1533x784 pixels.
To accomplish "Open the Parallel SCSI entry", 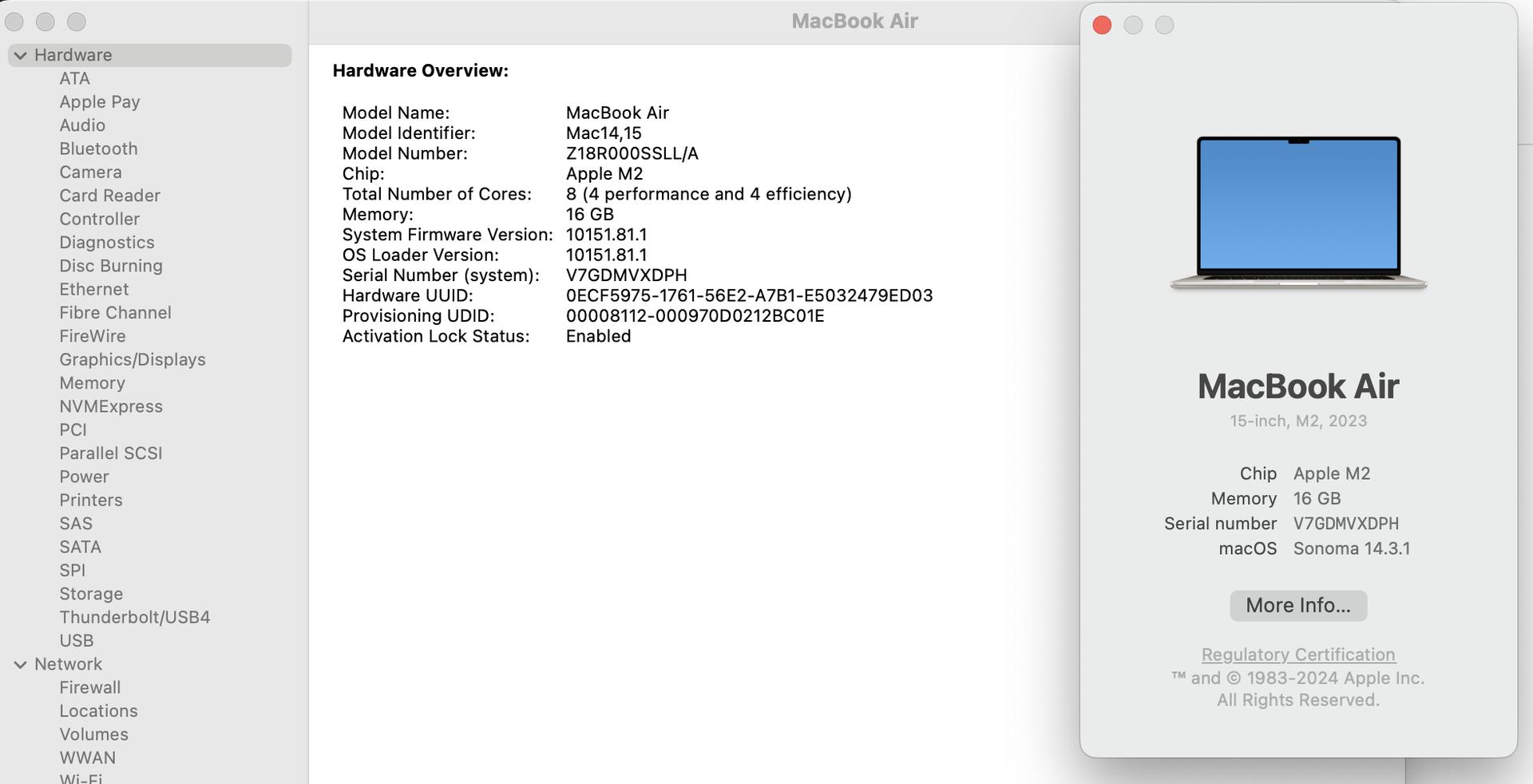I will 111,453.
